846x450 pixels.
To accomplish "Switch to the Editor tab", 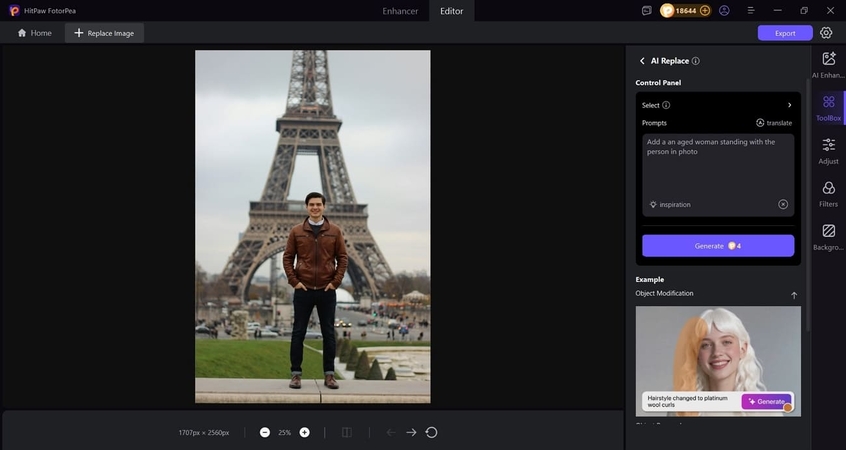I will click(452, 11).
